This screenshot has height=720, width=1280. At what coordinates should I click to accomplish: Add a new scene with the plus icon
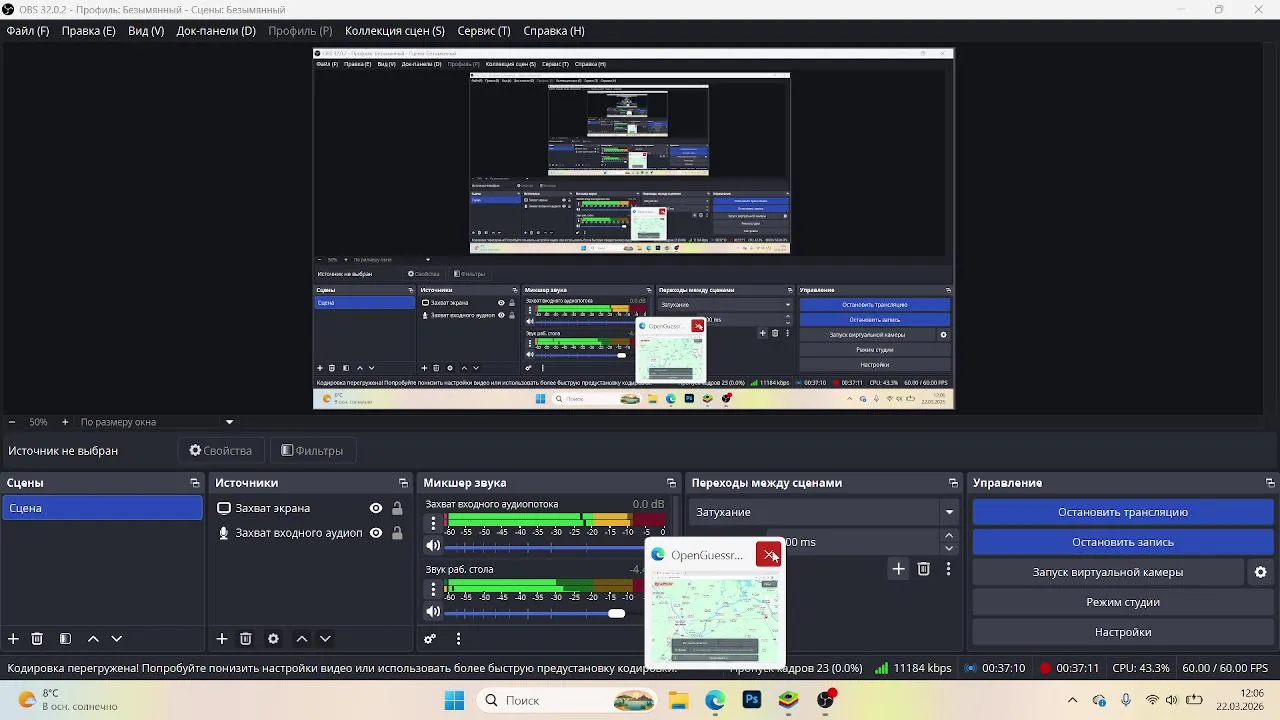(x=13, y=639)
